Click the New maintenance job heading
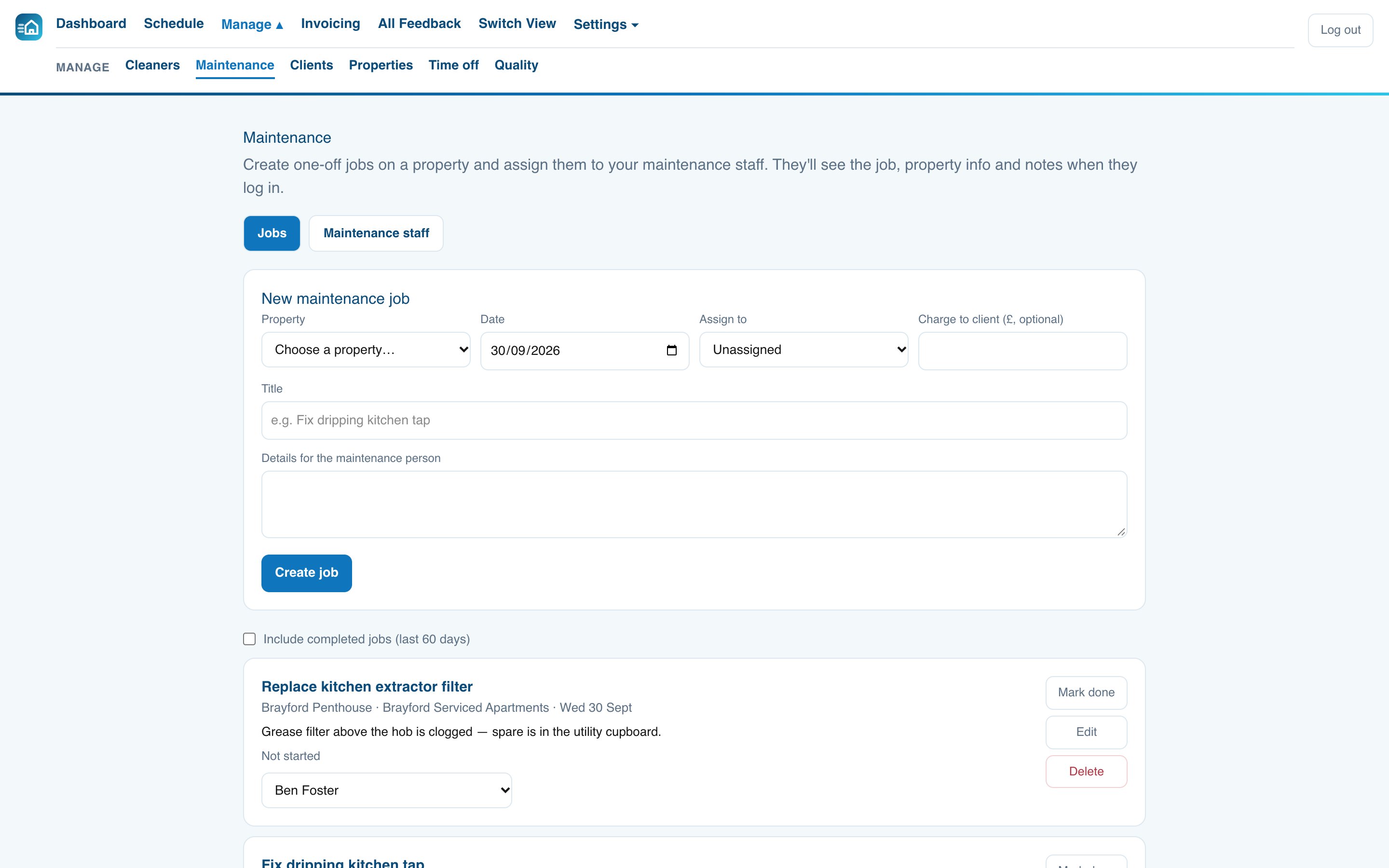 coord(335,298)
